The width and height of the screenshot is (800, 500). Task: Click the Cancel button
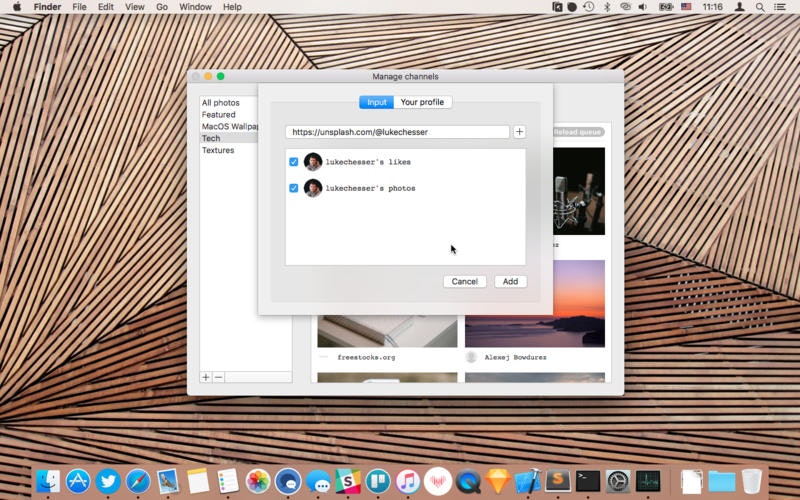coord(465,282)
